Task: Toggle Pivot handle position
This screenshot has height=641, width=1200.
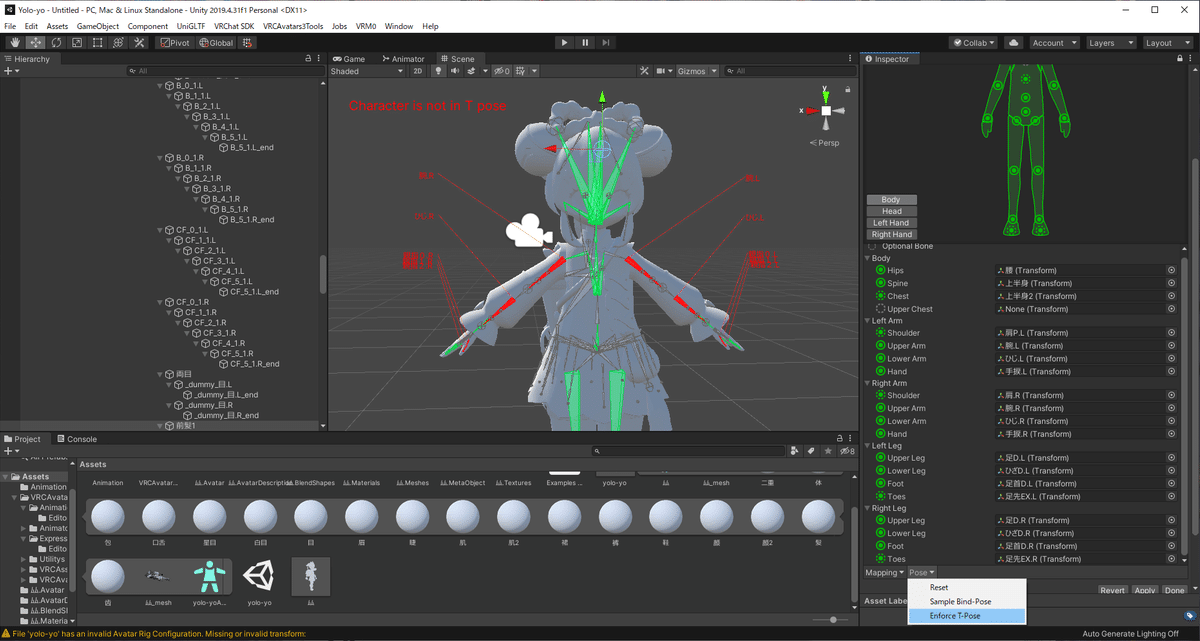Action: coord(174,43)
